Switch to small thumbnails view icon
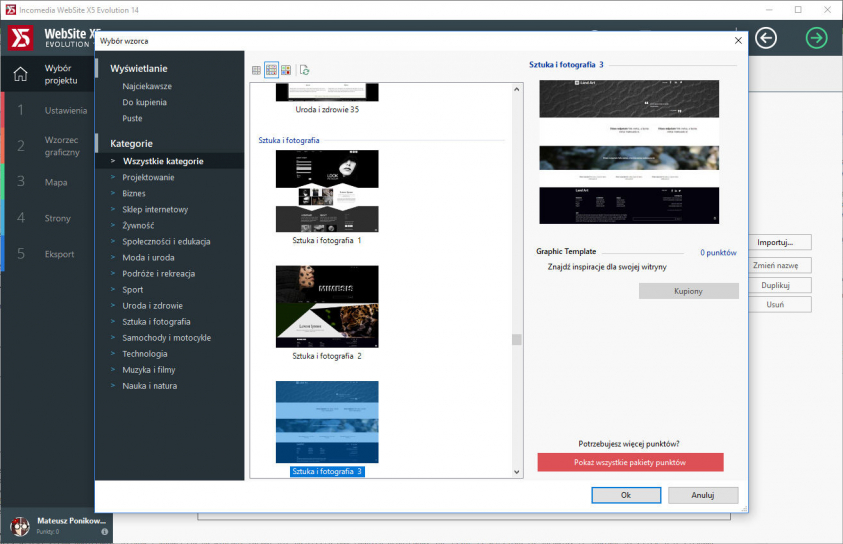843x544 pixels. [x=256, y=70]
